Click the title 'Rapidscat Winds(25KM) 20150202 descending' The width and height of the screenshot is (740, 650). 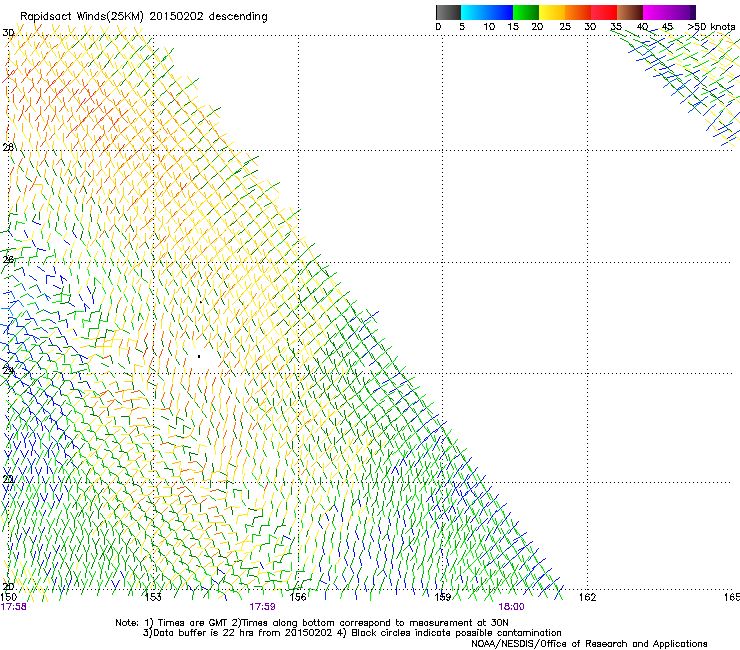(143, 16)
